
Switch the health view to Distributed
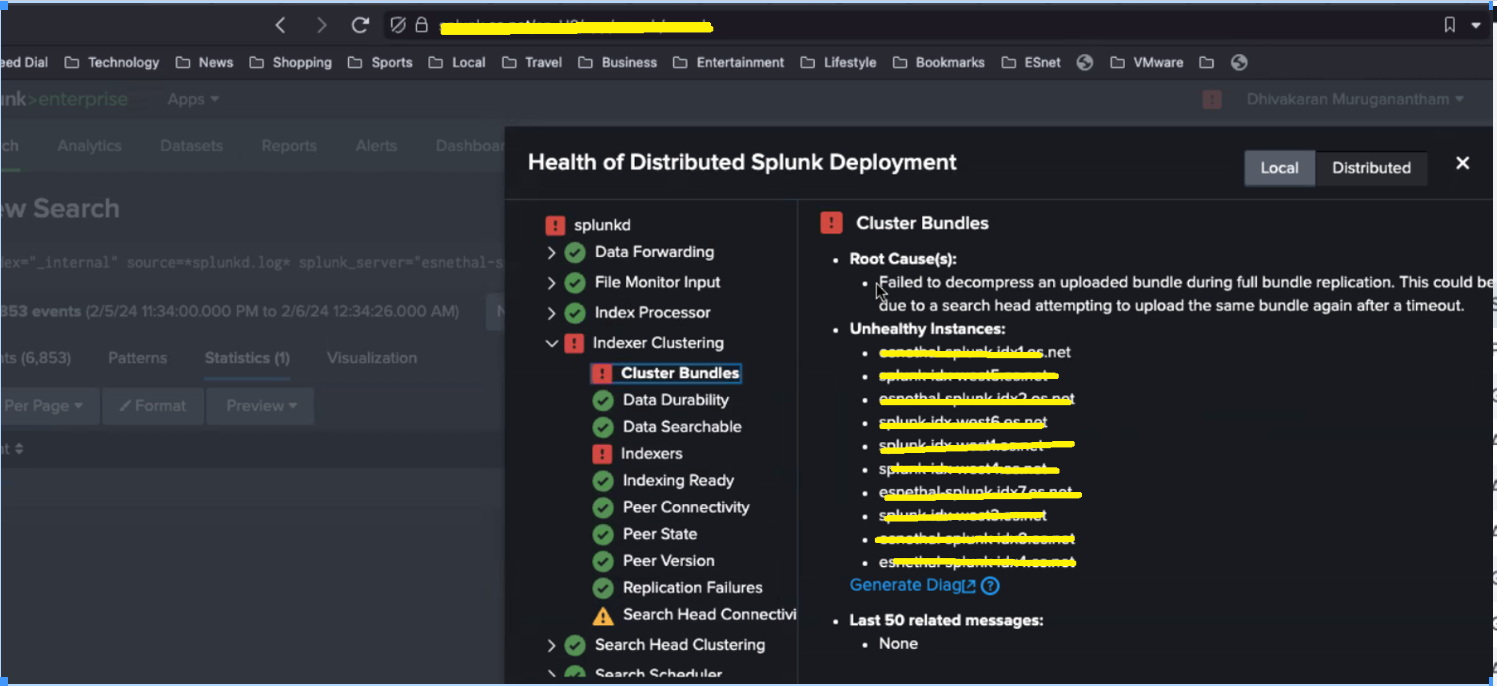click(x=1371, y=167)
